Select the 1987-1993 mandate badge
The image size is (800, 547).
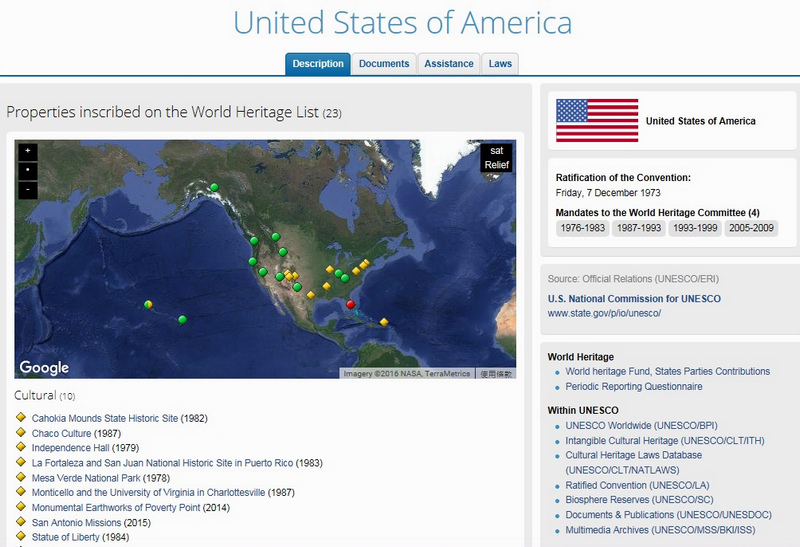point(639,228)
